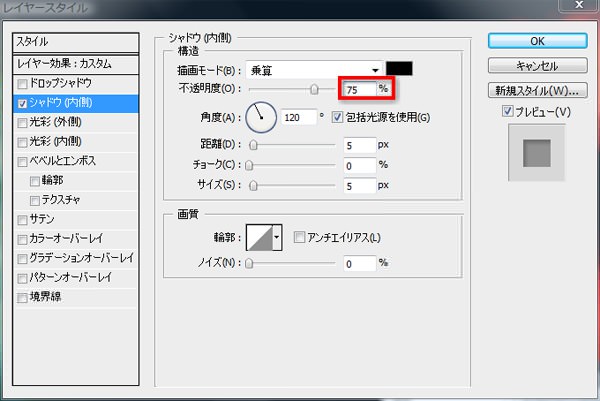Enable アンチエイリアス checkbox

click(299, 237)
